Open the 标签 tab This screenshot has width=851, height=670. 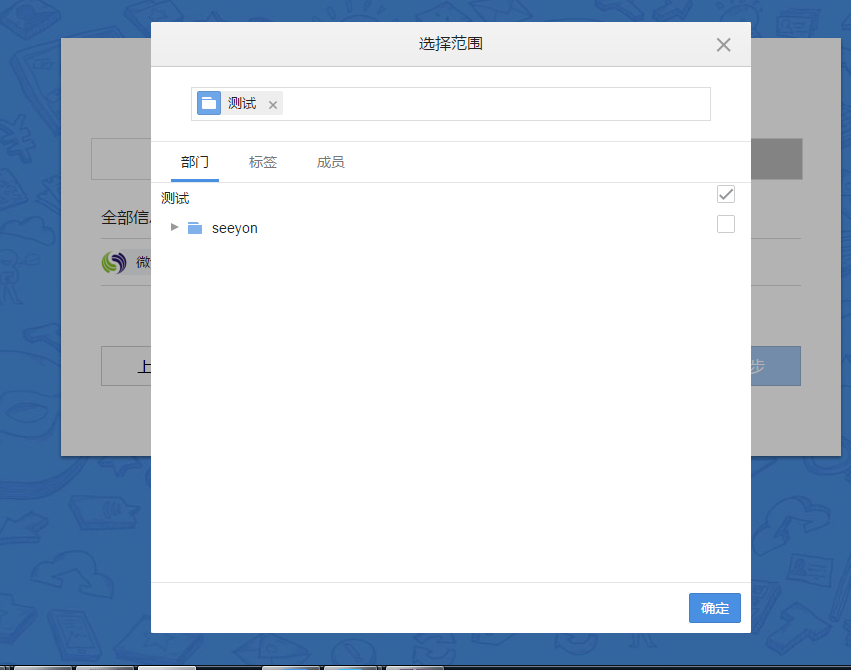tap(263, 162)
